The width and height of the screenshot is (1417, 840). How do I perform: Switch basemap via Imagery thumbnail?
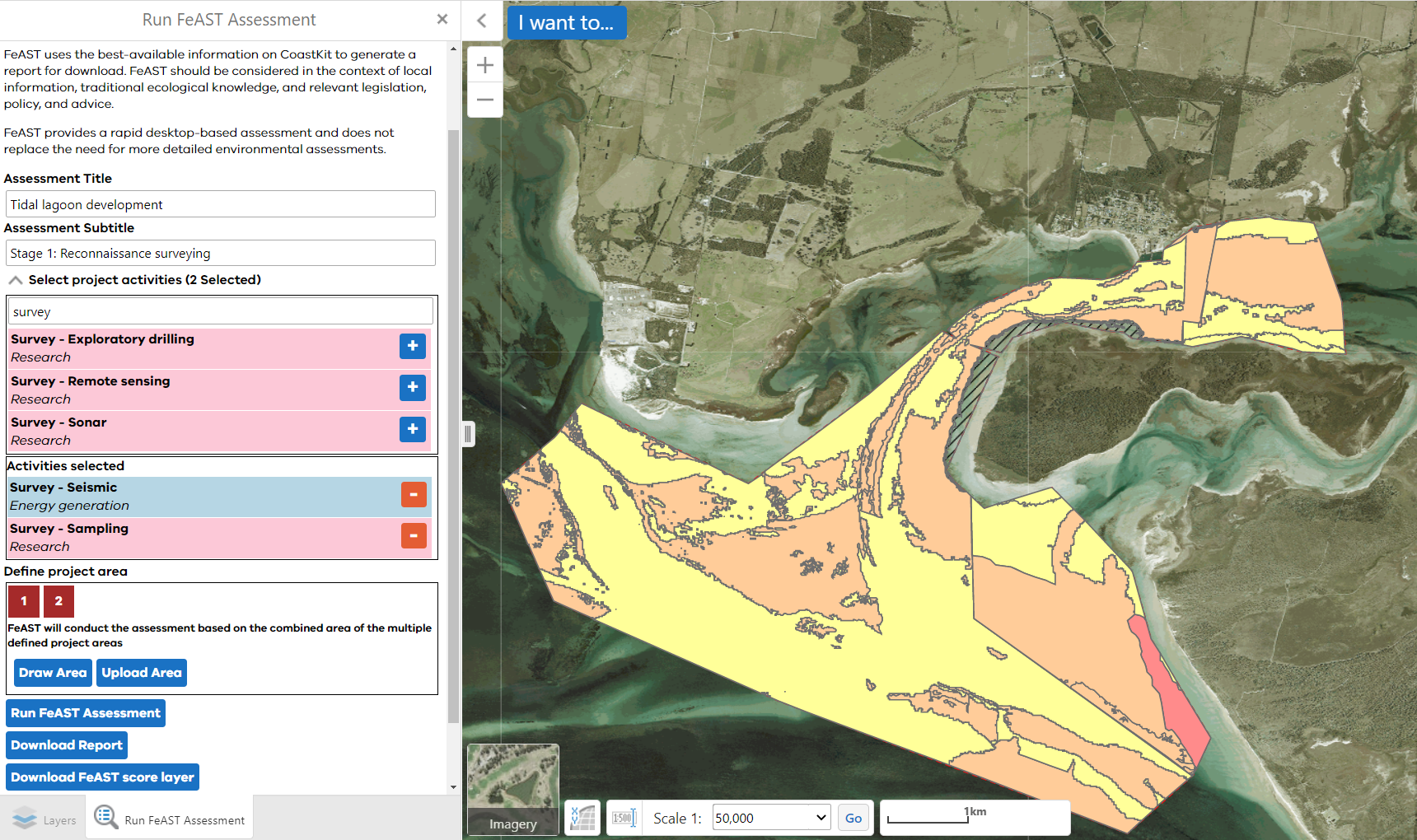(513, 789)
